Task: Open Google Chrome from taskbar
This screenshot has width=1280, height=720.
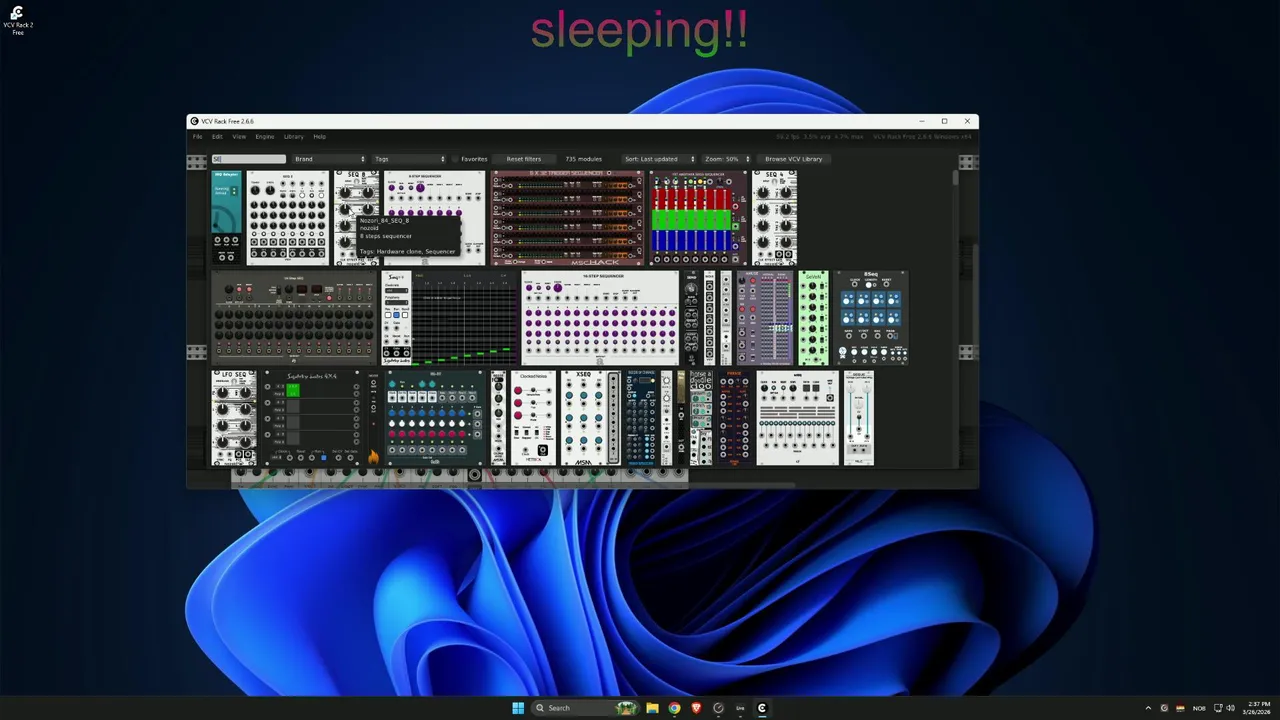Action: tap(674, 708)
